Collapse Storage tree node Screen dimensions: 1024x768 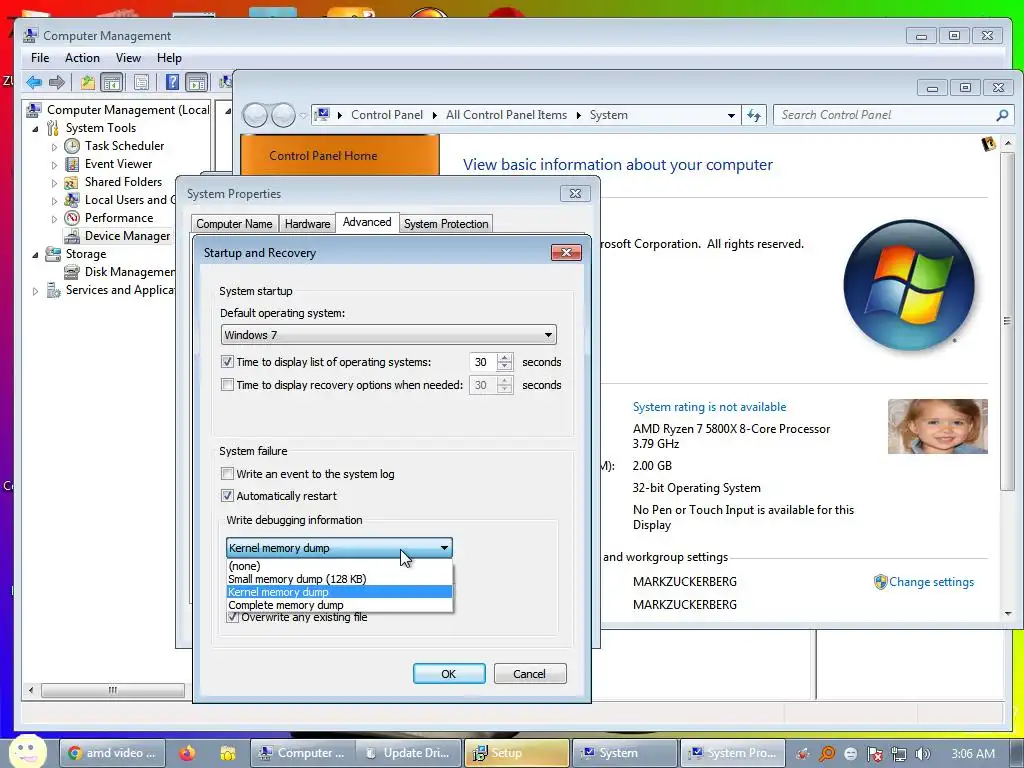[36, 255]
